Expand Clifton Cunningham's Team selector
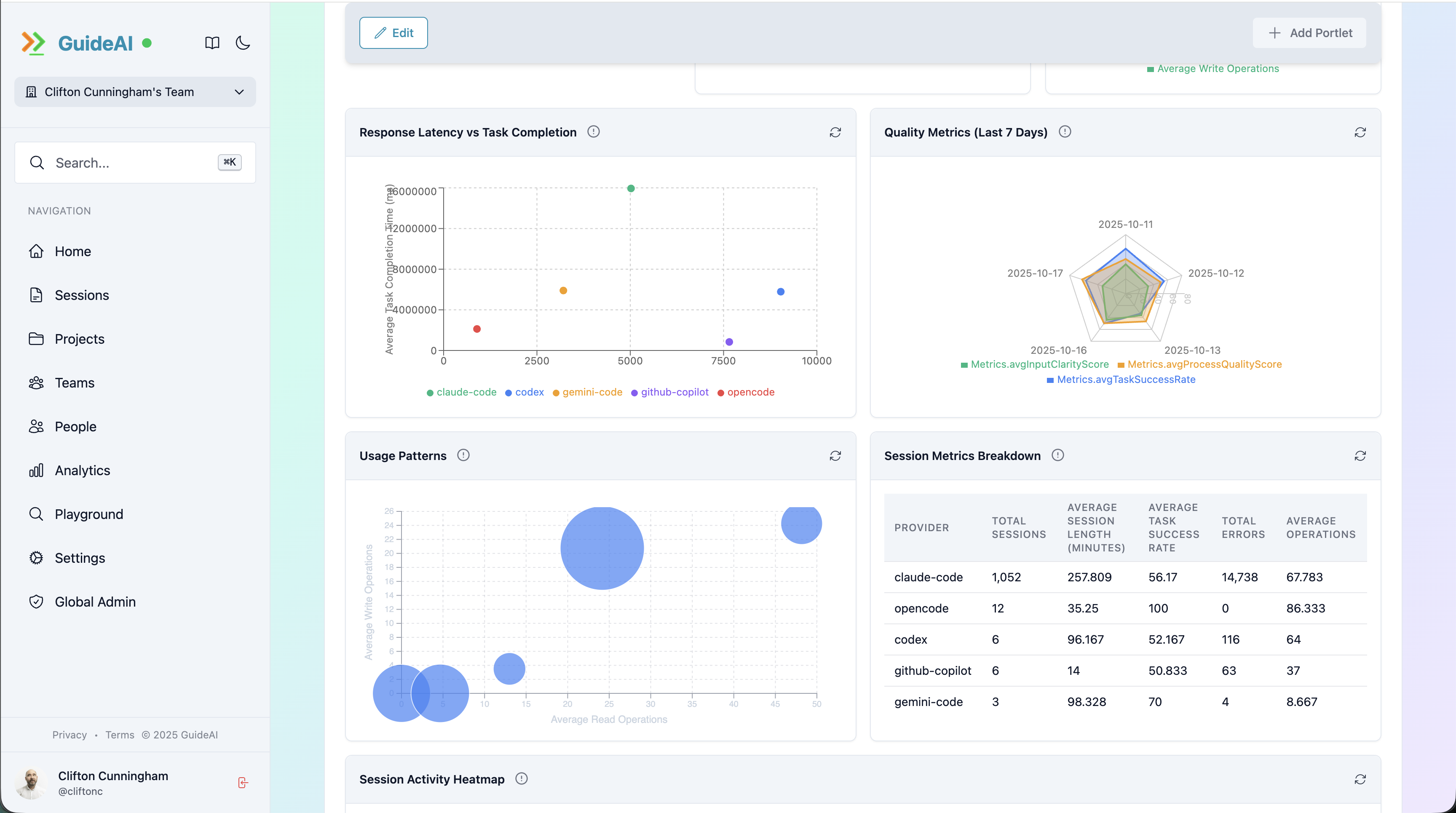Image resolution: width=1456 pixels, height=813 pixels. tap(135, 91)
